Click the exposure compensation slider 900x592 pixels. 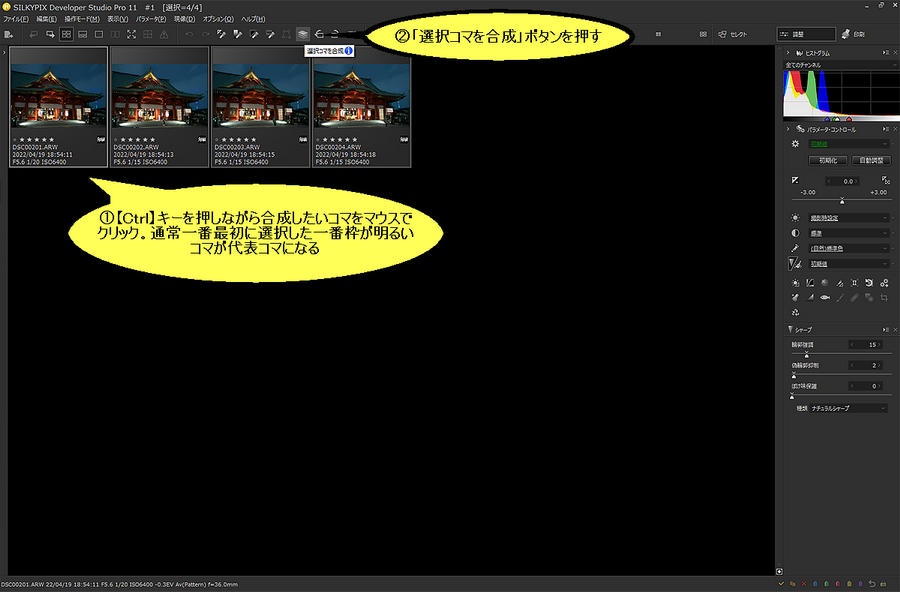pos(840,201)
